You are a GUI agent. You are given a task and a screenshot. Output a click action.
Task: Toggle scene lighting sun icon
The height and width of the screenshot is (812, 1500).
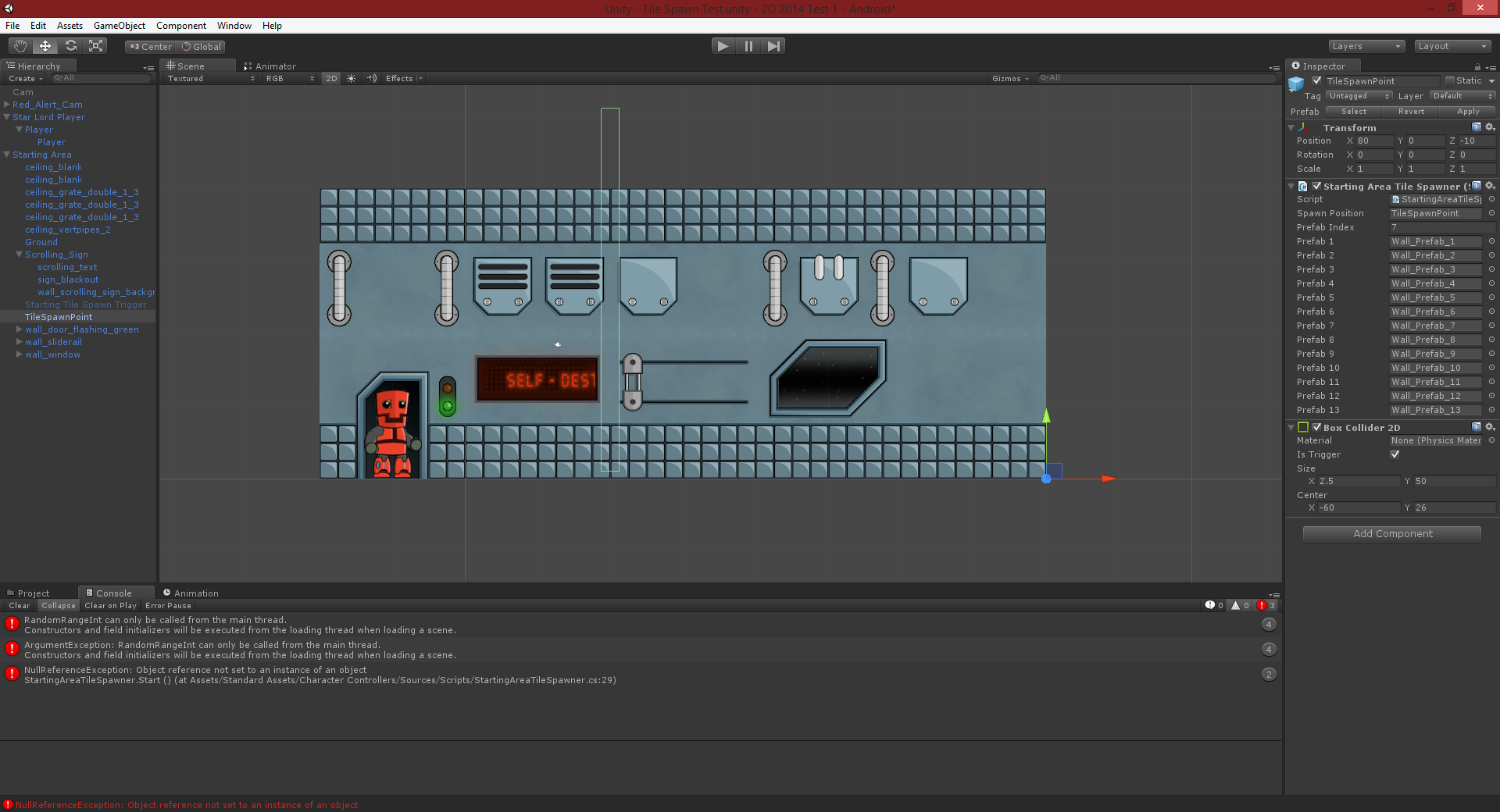[352, 78]
